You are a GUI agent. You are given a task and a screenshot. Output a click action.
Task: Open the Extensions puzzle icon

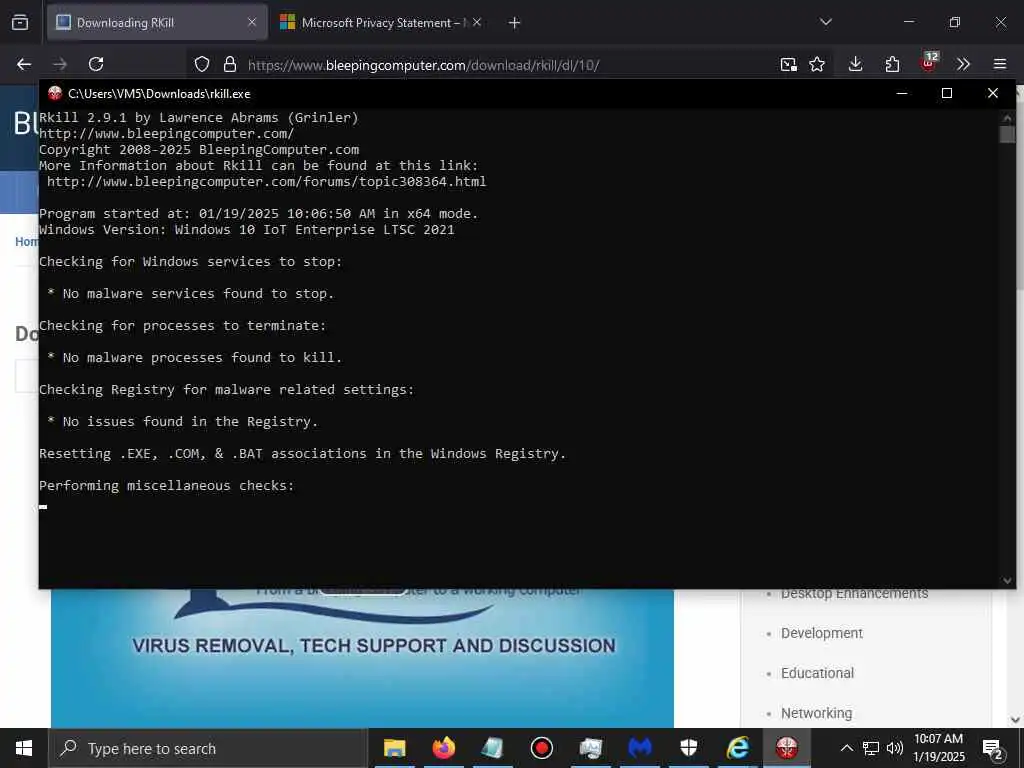(x=892, y=64)
